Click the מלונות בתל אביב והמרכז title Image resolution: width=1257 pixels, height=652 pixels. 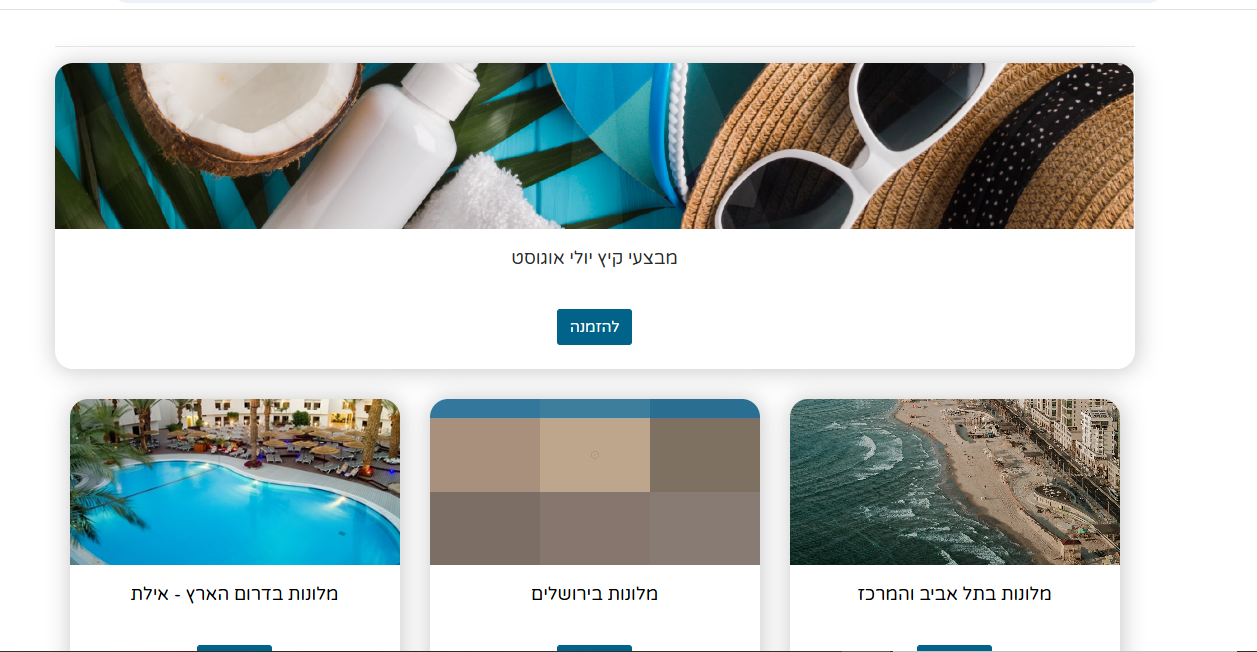(955, 593)
